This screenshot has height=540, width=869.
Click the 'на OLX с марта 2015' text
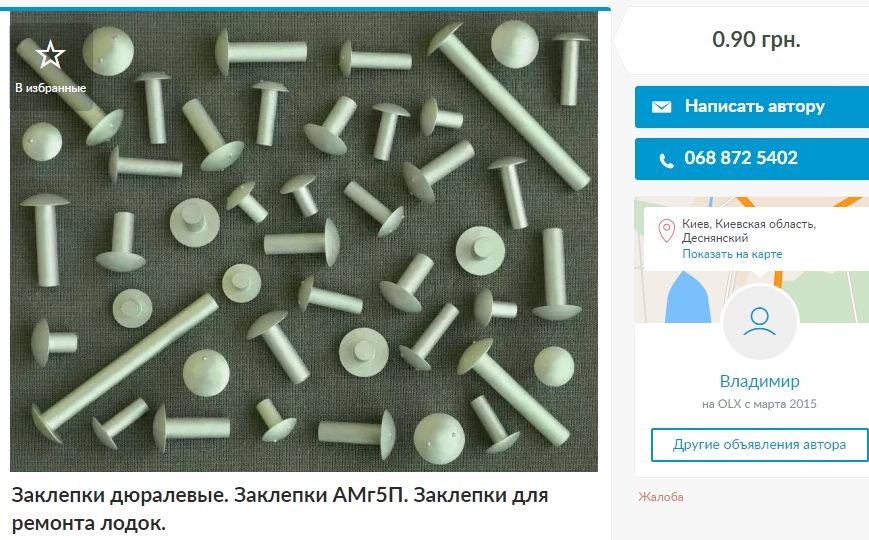(x=759, y=404)
